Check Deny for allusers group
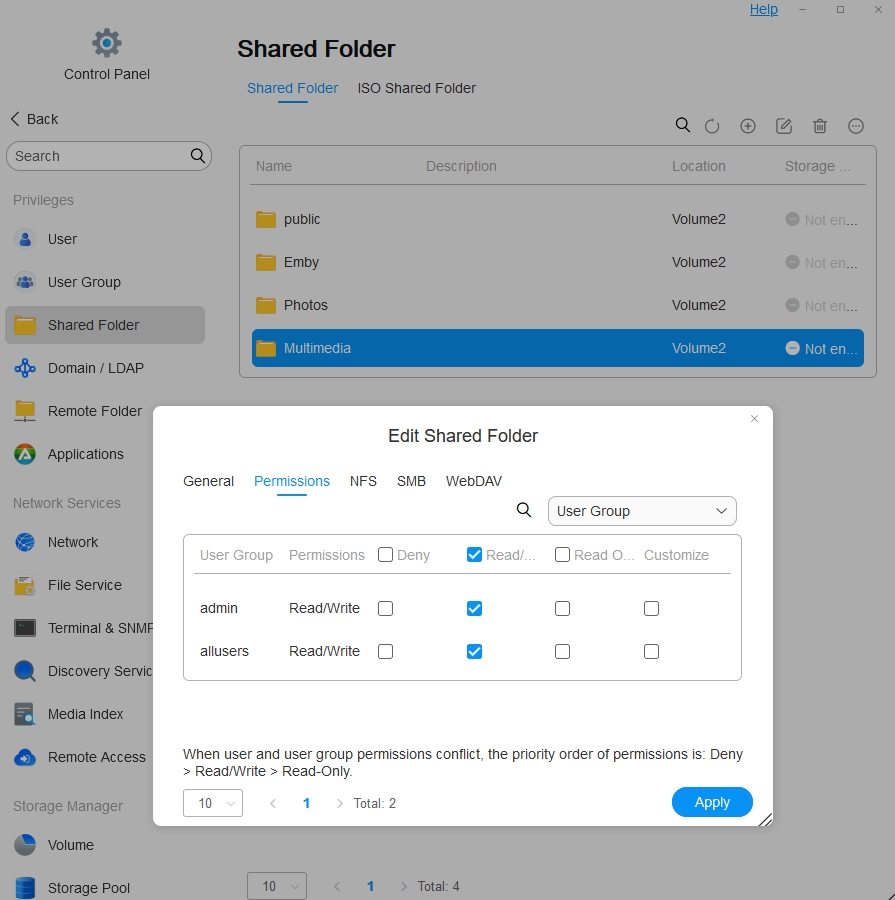This screenshot has width=895, height=900. [385, 651]
